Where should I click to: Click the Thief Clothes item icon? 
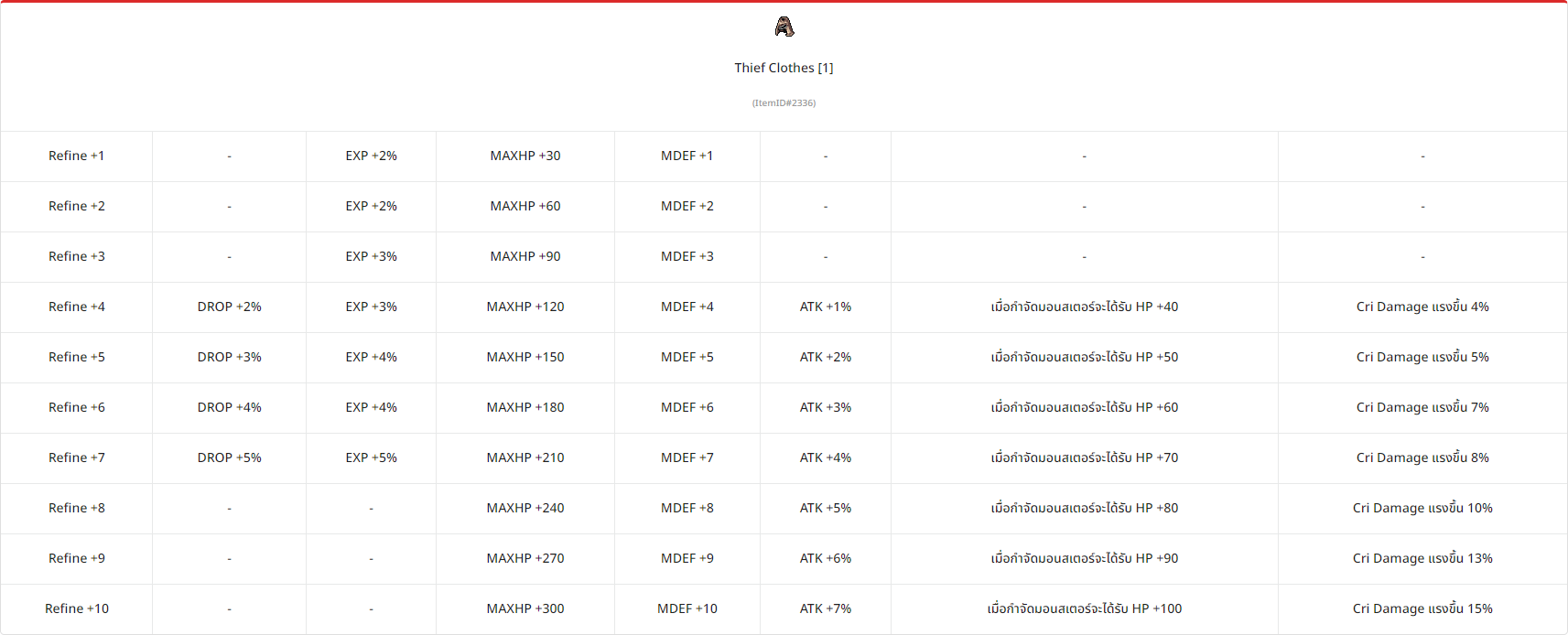[784, 27]
